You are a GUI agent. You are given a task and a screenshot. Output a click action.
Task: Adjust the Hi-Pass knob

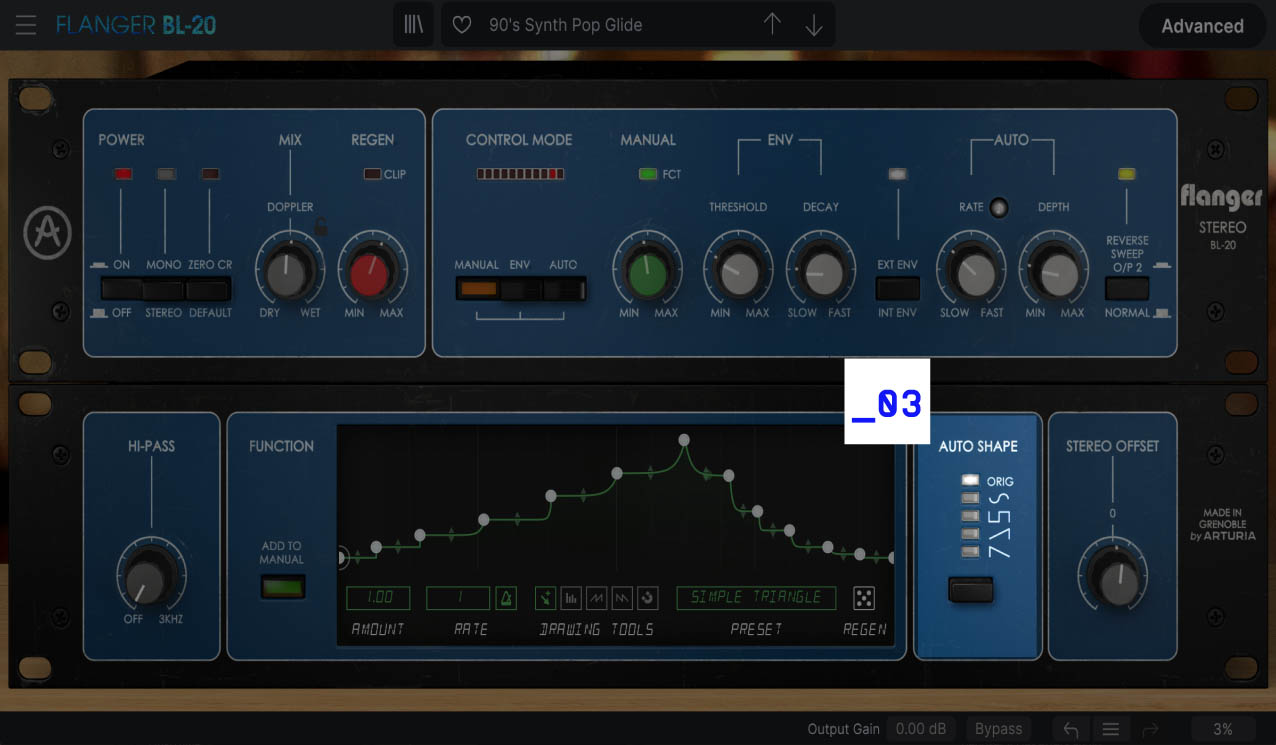pyautogui.click(x=151, y=580)
